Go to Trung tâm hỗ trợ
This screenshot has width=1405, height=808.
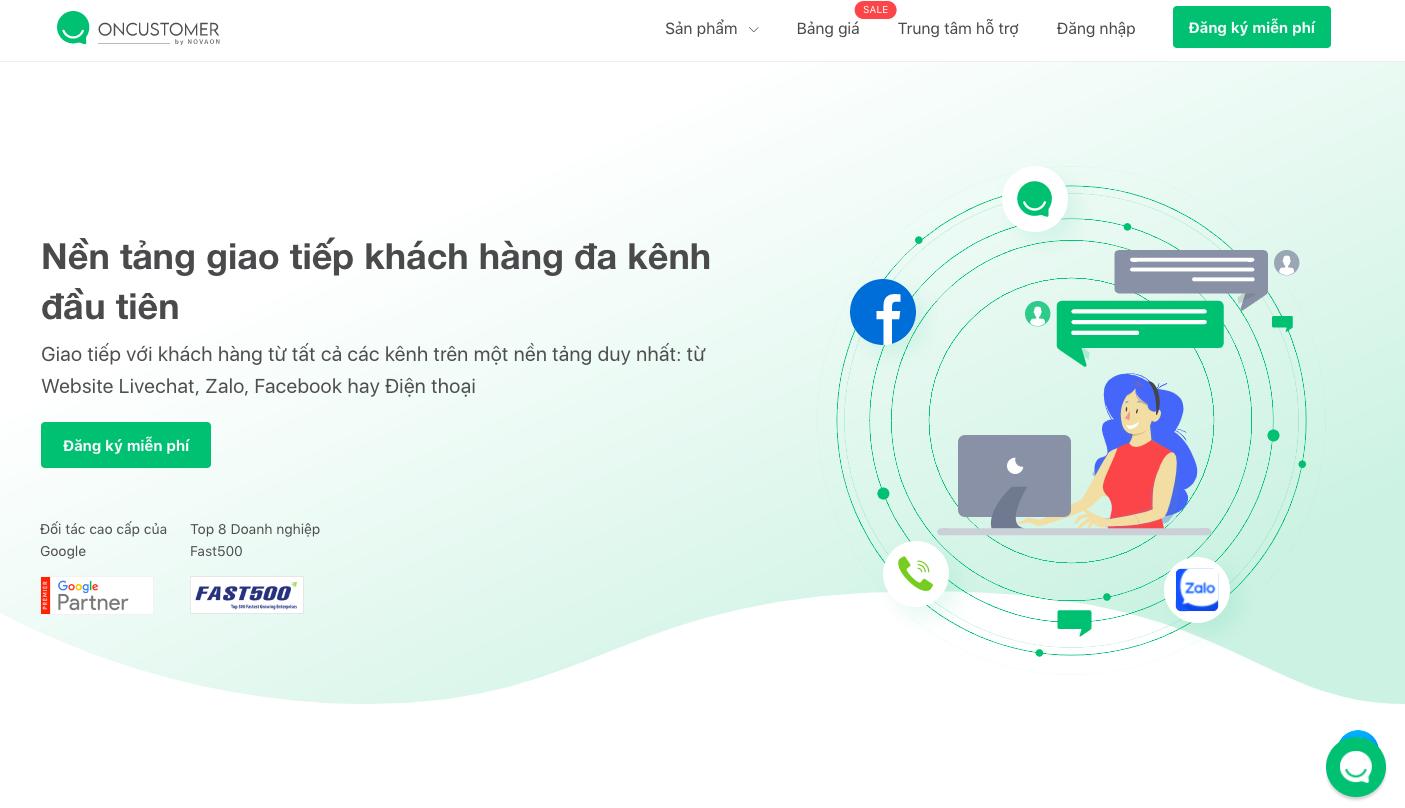[958, 28]
